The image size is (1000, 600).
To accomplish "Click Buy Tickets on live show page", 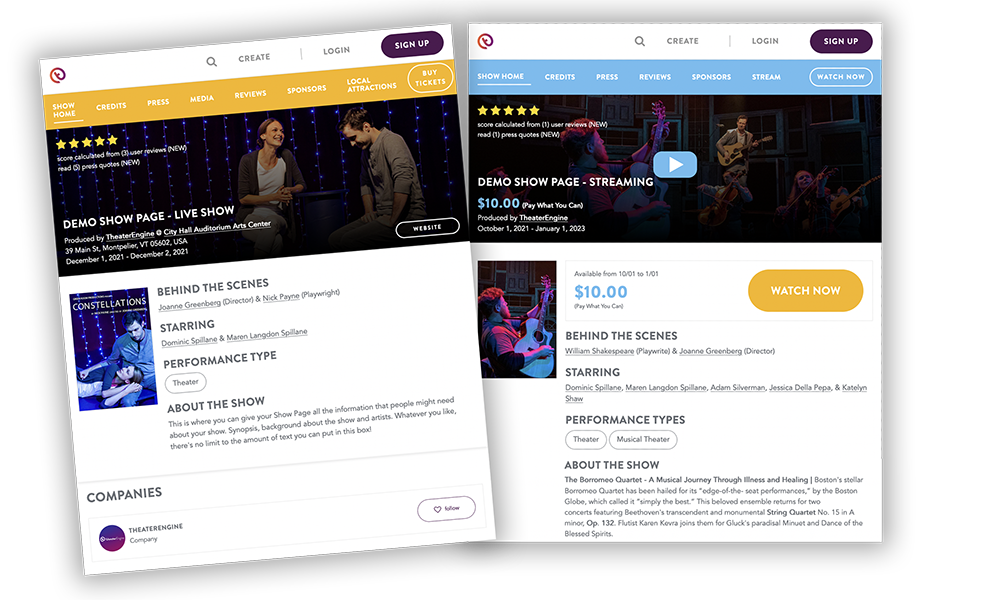I will coord(430,78).
